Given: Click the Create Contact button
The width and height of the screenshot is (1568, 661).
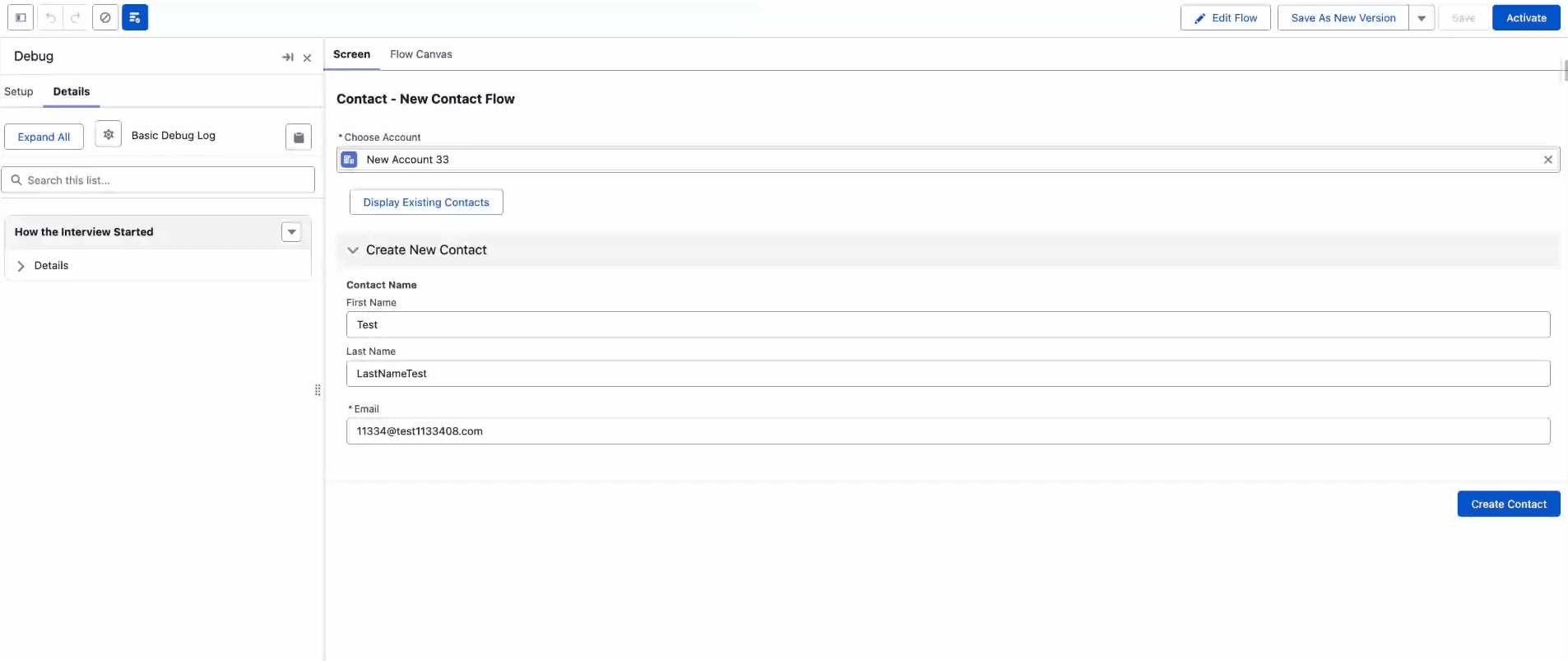Looking at the screenshot, I should pyautogui.click(x=1508, y=504).
